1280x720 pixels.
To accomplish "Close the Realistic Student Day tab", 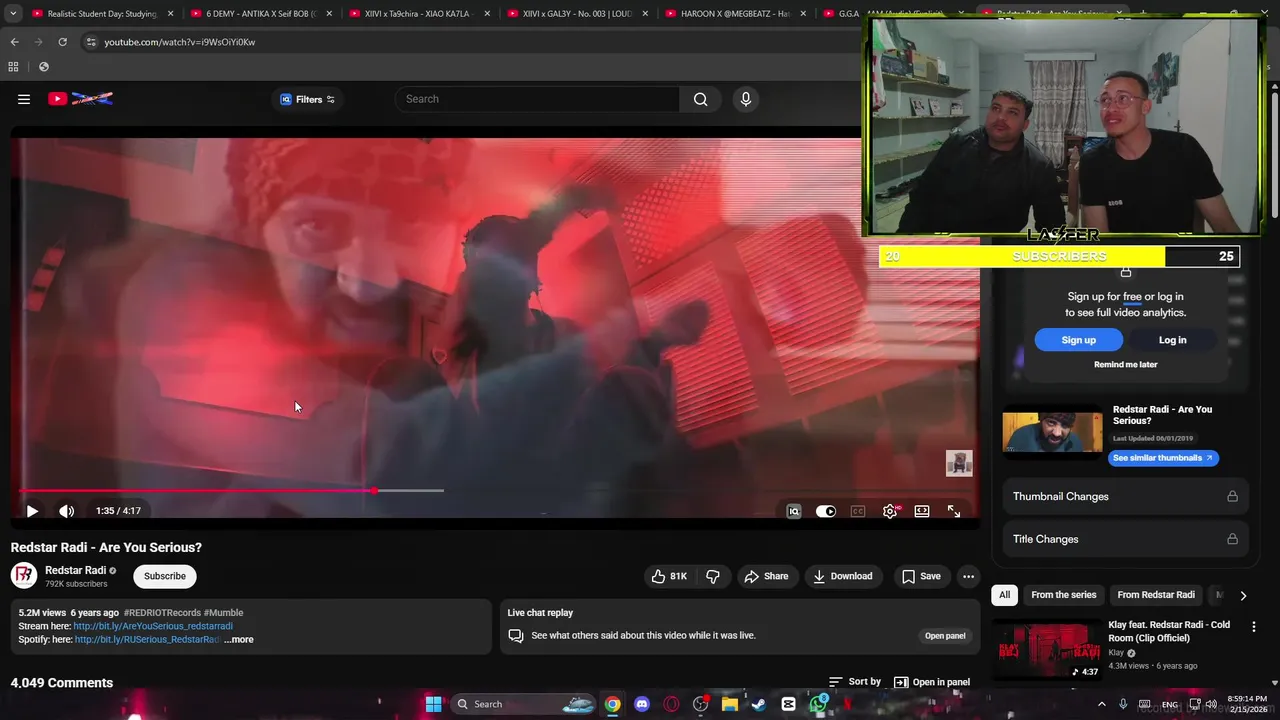I will (171, 14).
